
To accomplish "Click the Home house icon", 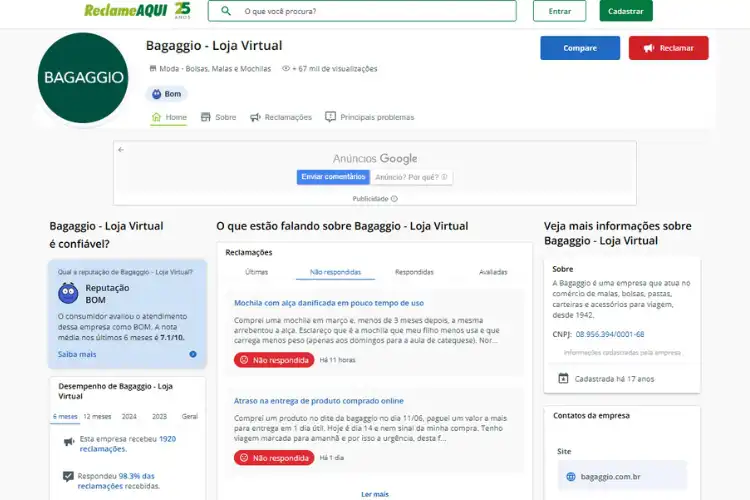I will (156, 117).
